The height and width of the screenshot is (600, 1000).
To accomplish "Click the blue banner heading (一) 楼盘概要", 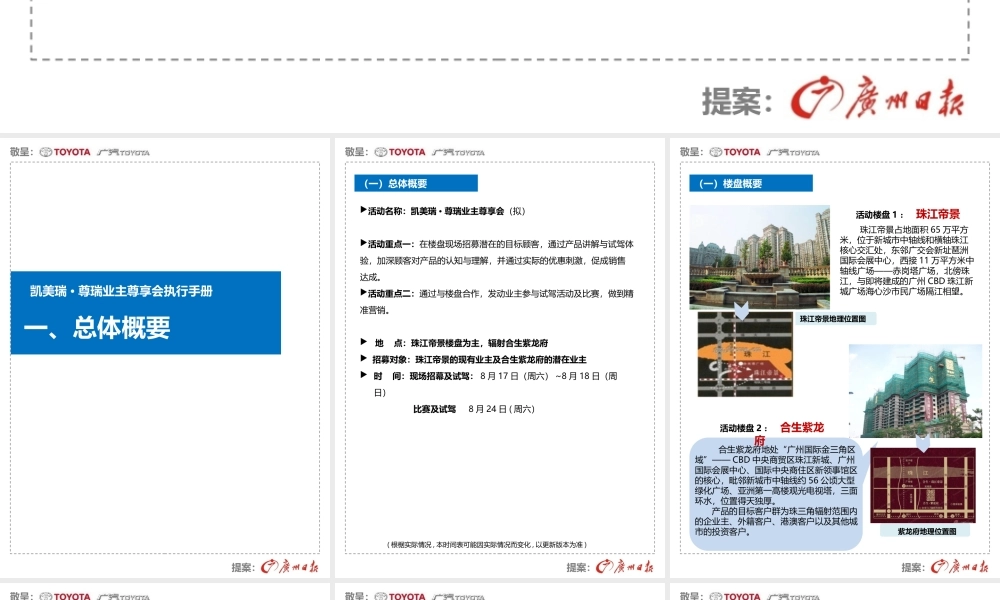I will click(x=751, y=183).
